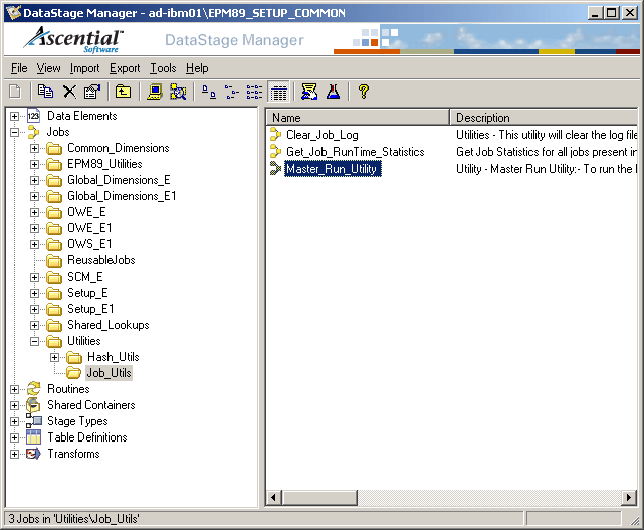Click the Usage analysis toolbar icon
The width and height of the screenshot is (644, 530).
click(x=309, y=91)
